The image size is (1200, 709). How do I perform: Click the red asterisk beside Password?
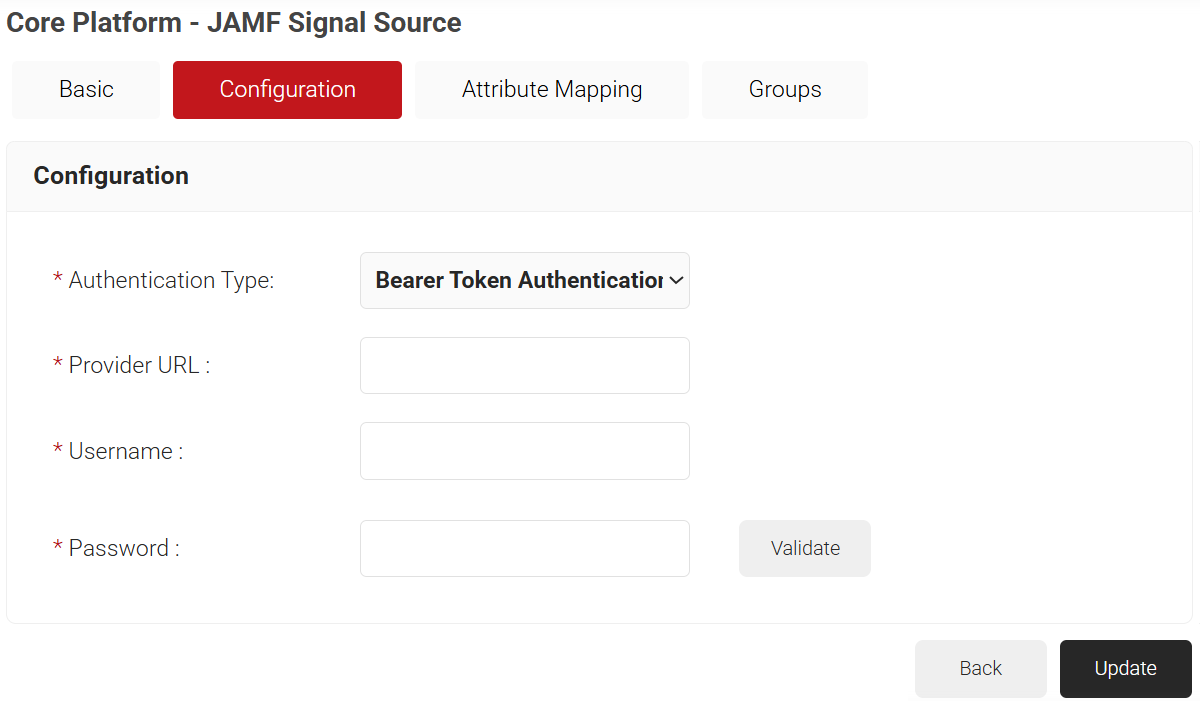57,548
